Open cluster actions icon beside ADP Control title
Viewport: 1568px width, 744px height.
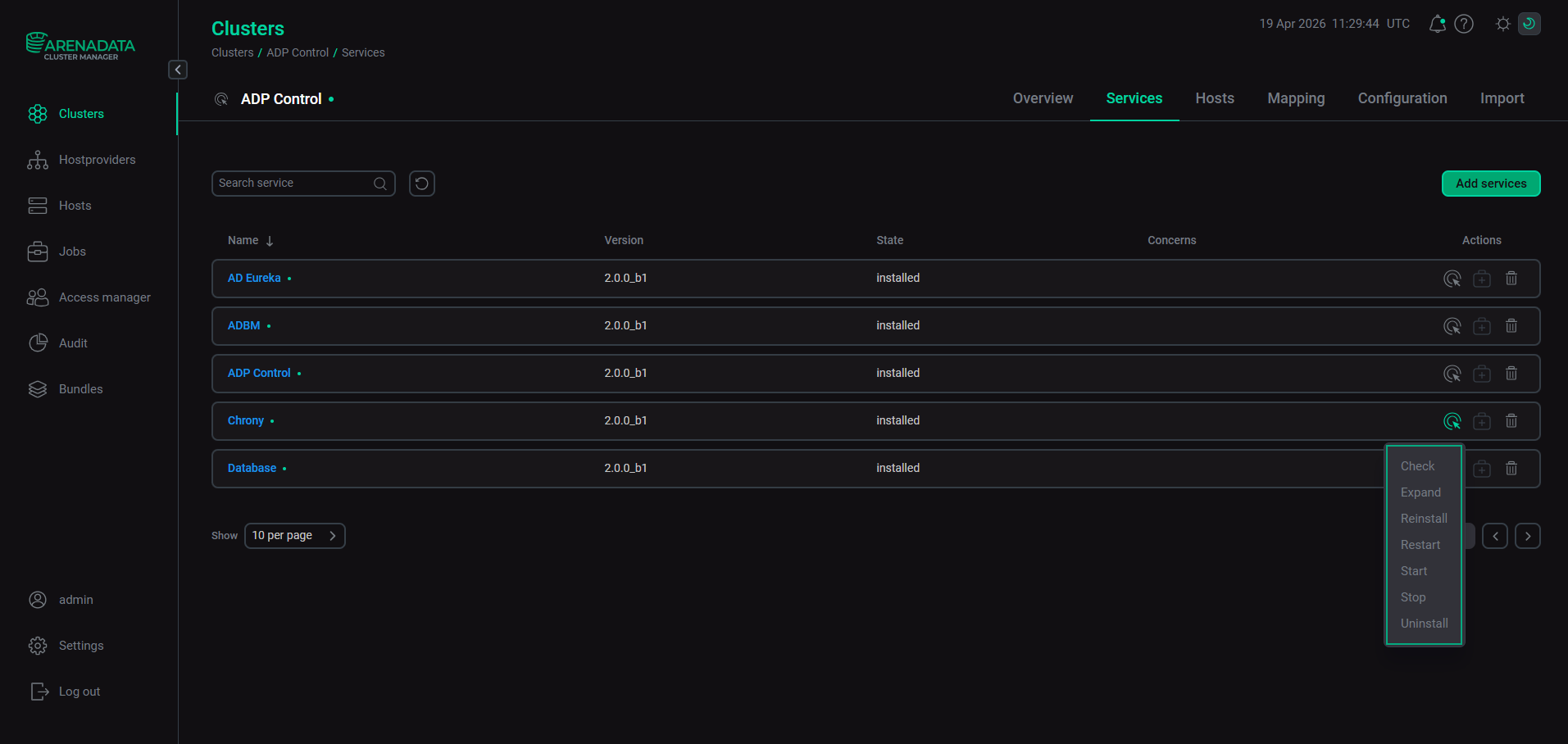221,99
